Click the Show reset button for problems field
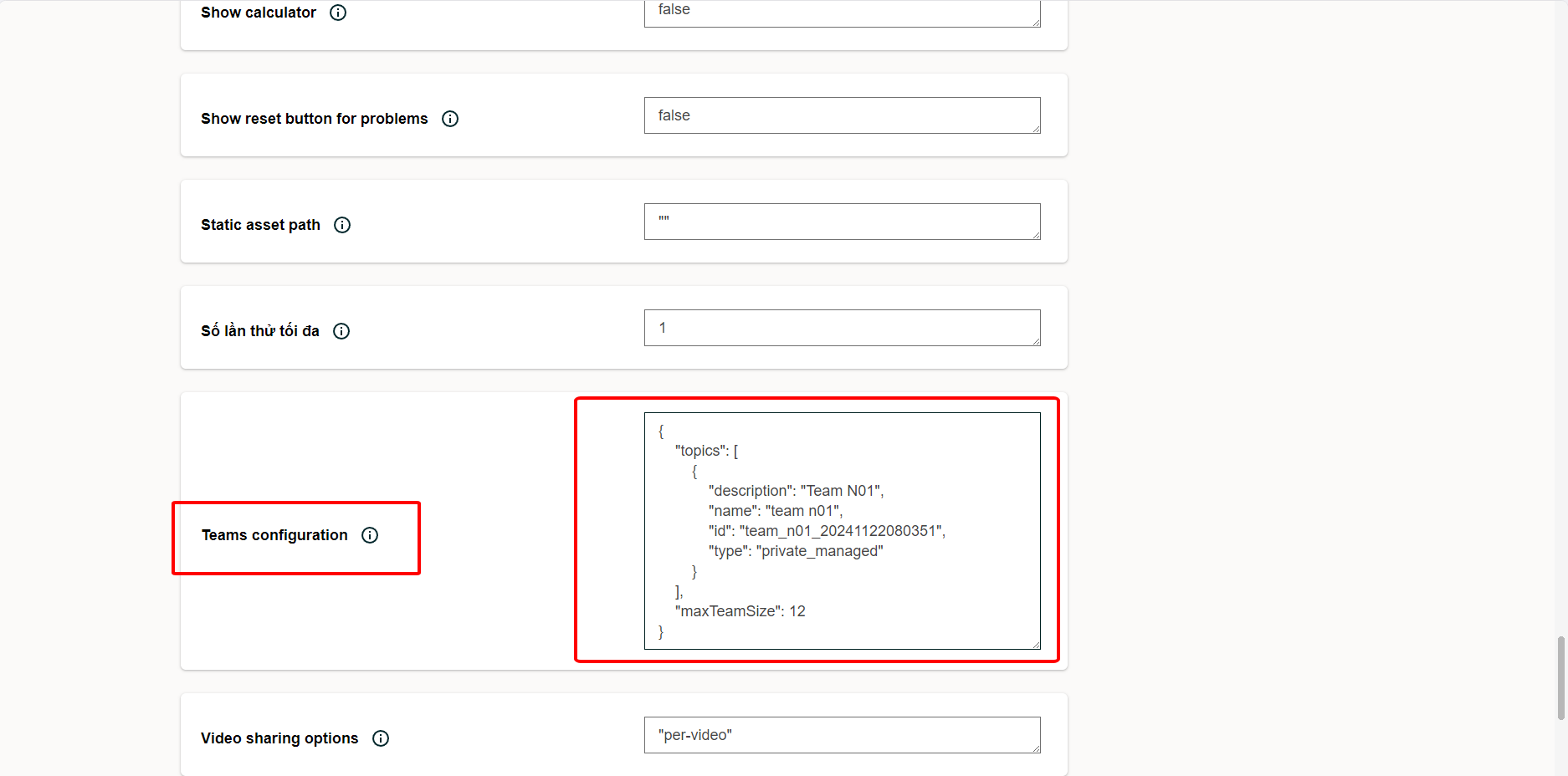Image resolution: width=1568 pixels, height=776 pixels. click(841, 115)
